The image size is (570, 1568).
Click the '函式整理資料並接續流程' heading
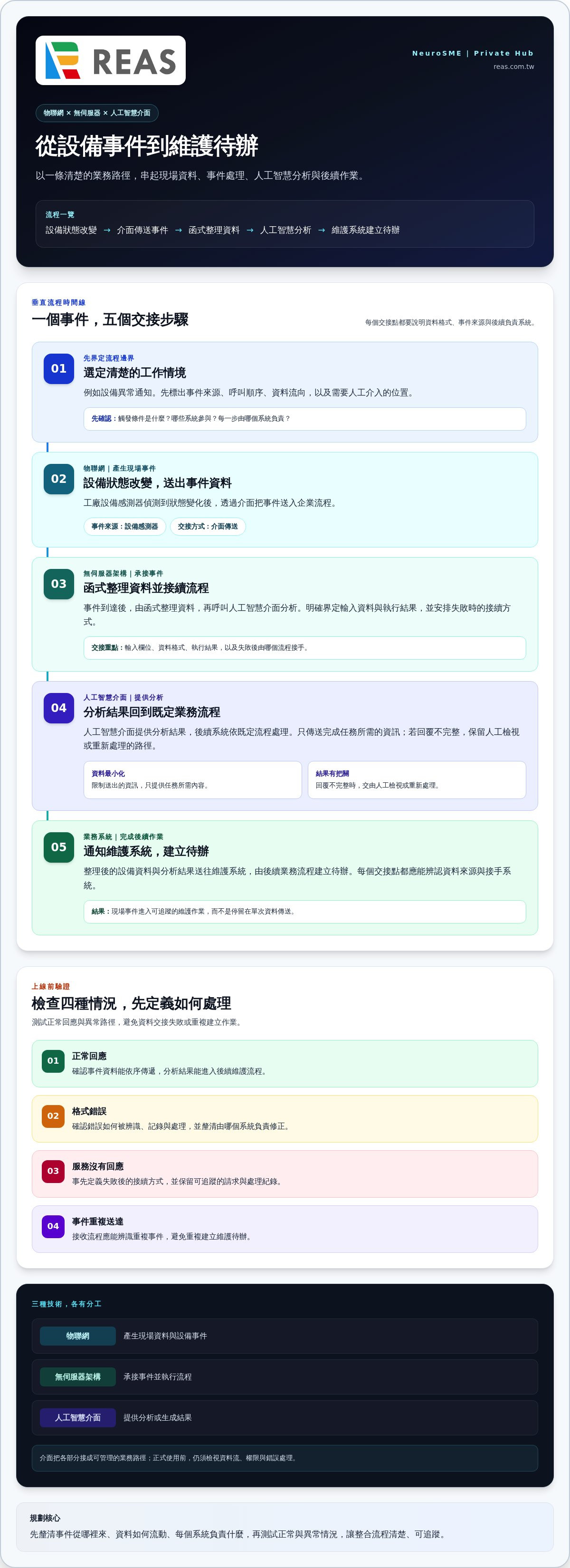click(x=146, y=588)
